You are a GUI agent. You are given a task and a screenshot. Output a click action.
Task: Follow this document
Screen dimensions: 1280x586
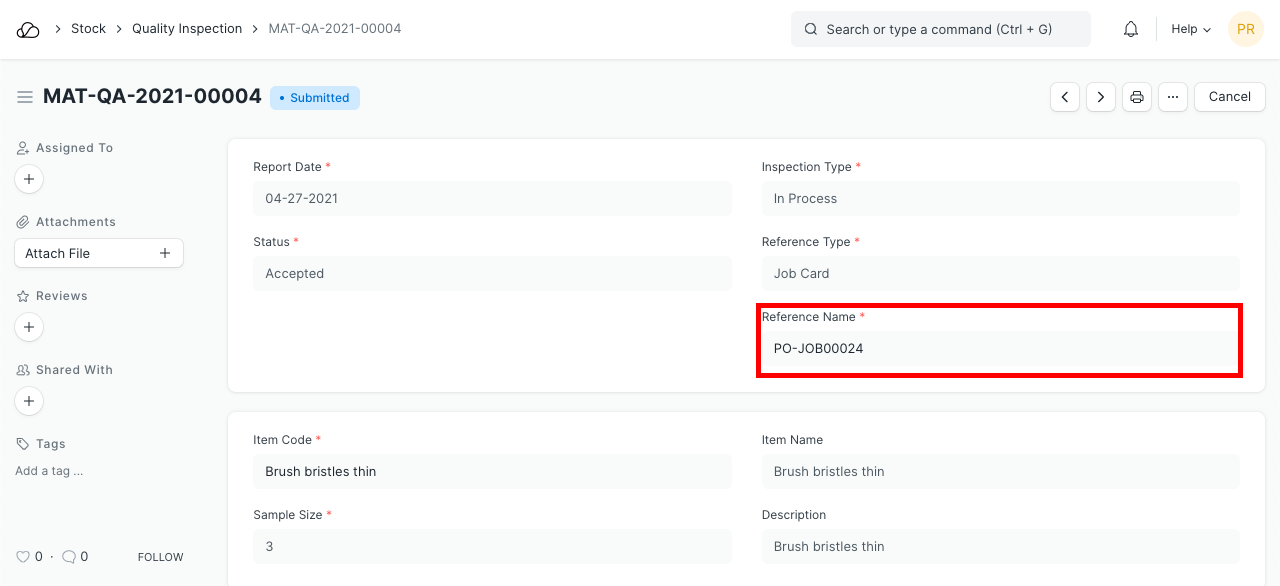[160, 557]
